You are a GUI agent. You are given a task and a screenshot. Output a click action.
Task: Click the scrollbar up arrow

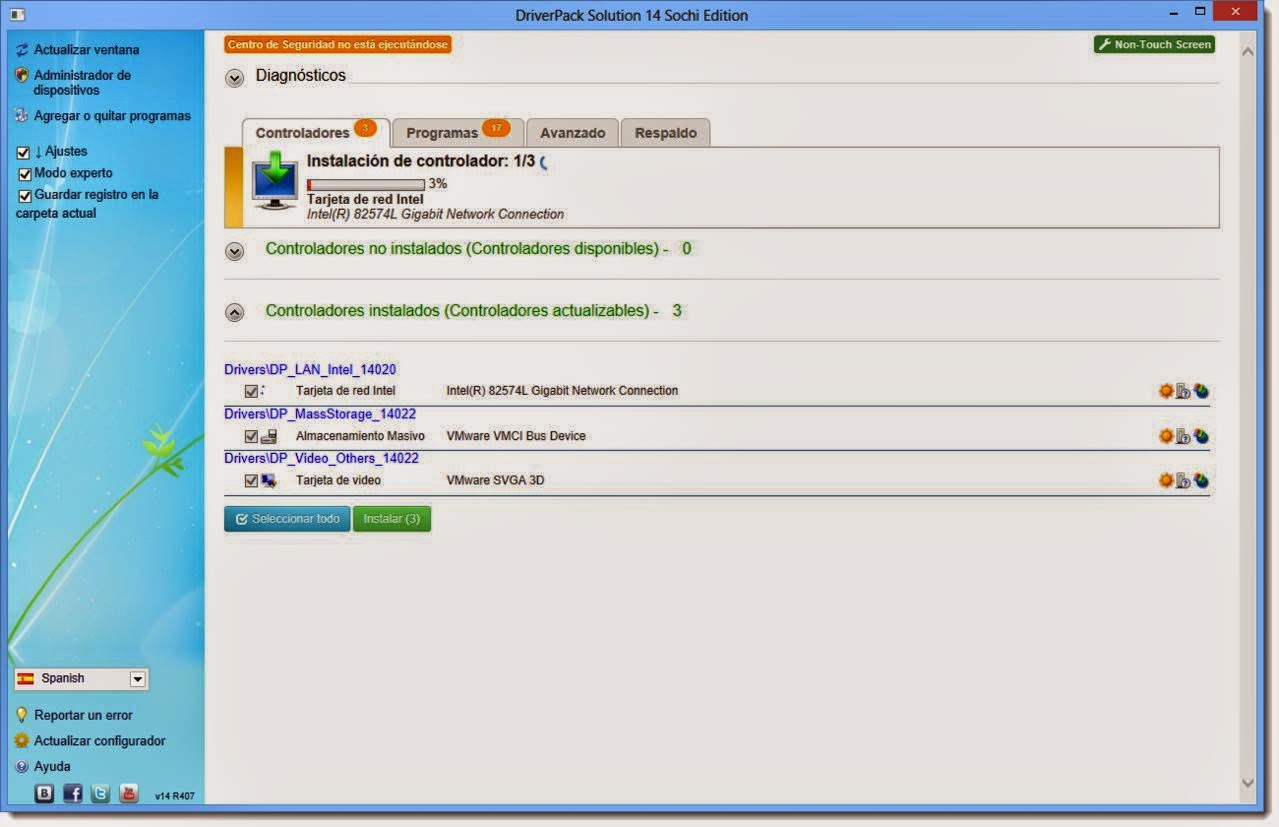1247,49
